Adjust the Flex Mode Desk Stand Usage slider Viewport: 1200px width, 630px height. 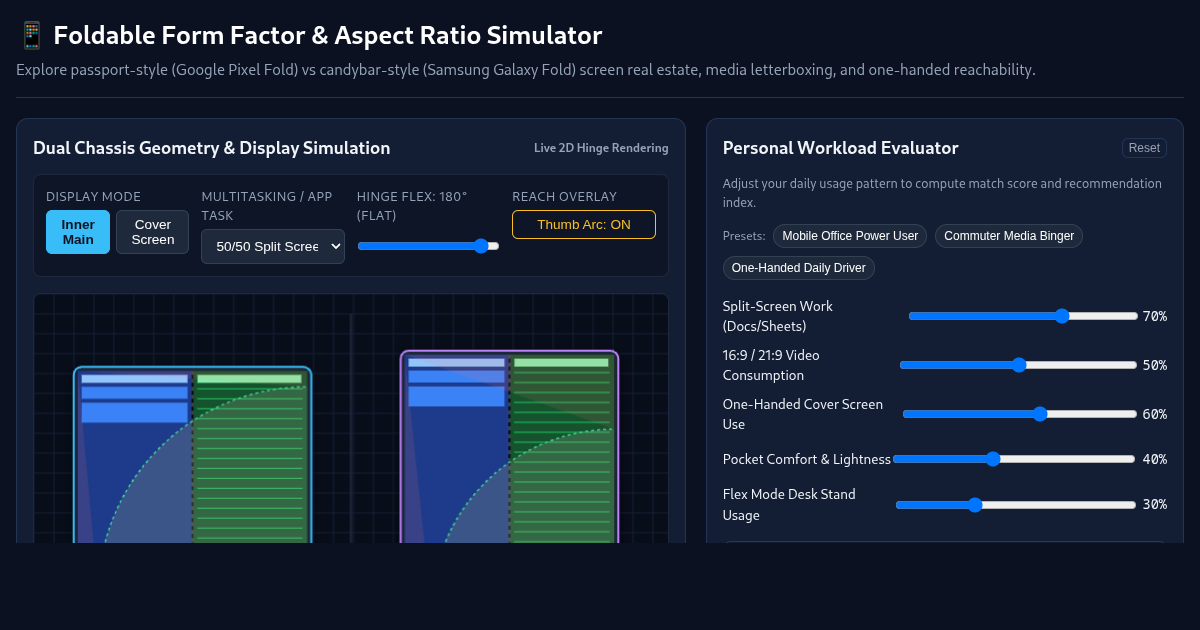1016,505
